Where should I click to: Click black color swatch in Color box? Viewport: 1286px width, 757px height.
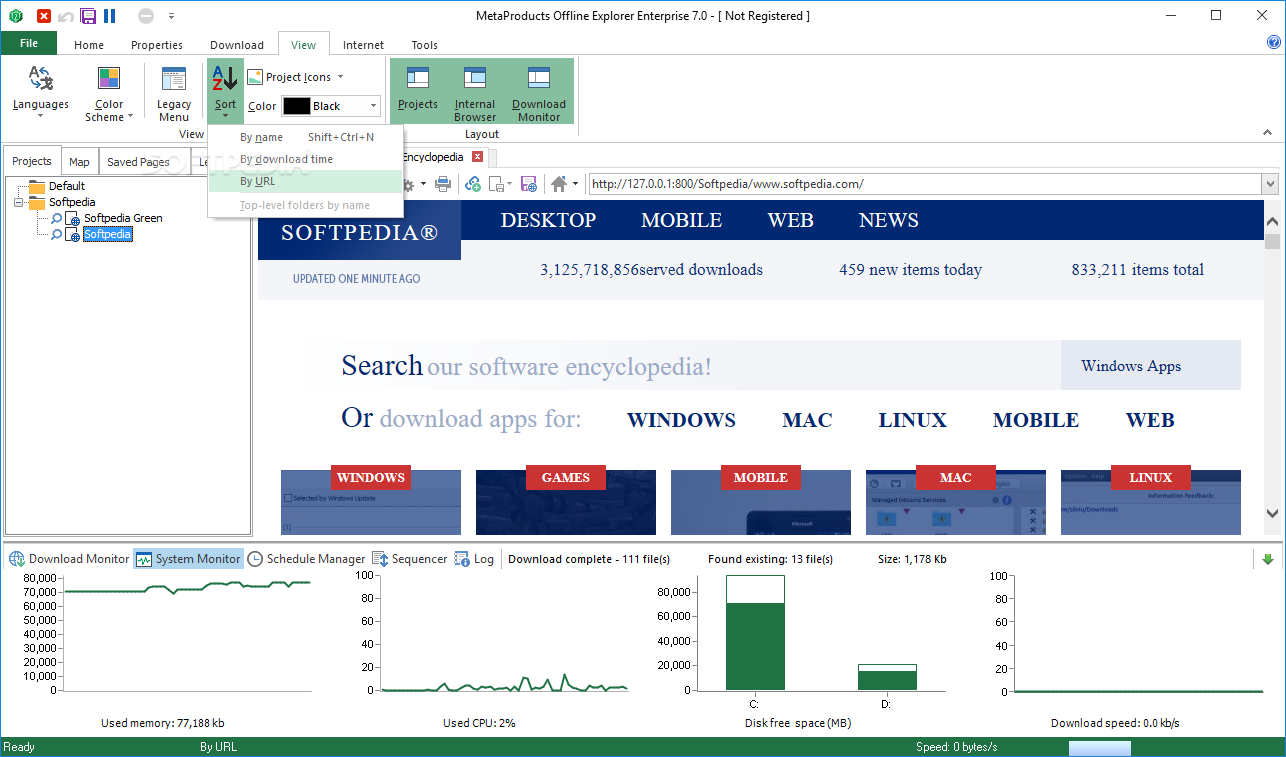point(296,106)
